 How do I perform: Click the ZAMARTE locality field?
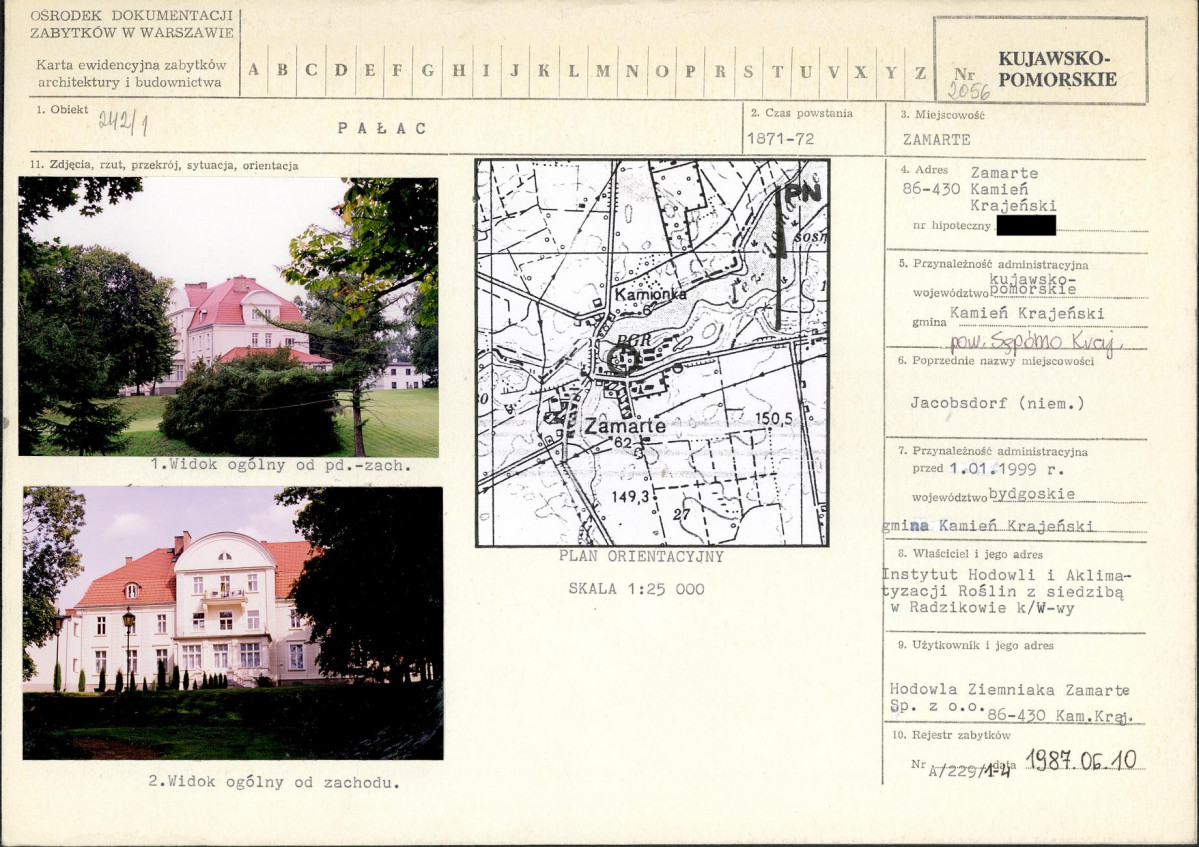937,139
